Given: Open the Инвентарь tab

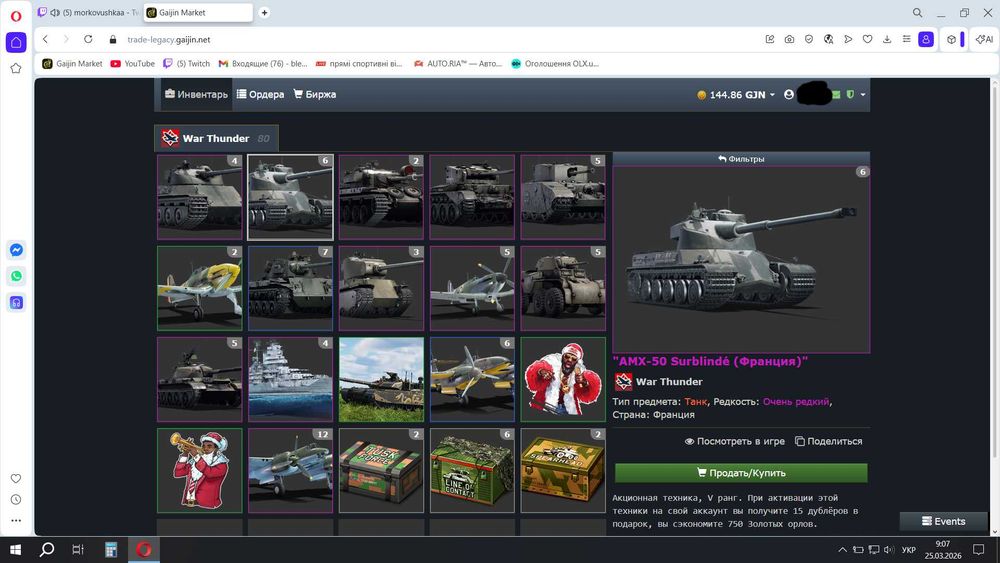Looking at the screenshot, I should [x=196, y=94].
